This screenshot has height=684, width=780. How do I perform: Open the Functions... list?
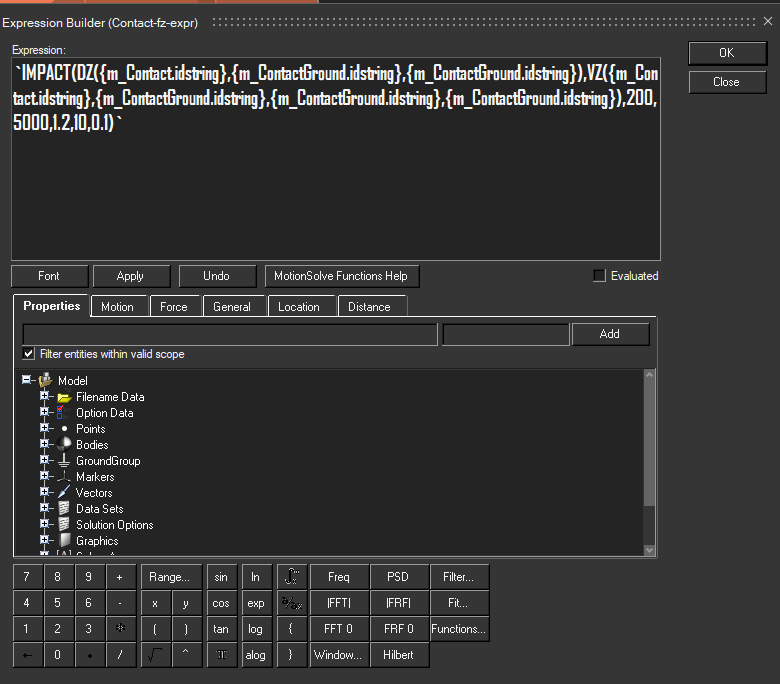click(459, 628)
